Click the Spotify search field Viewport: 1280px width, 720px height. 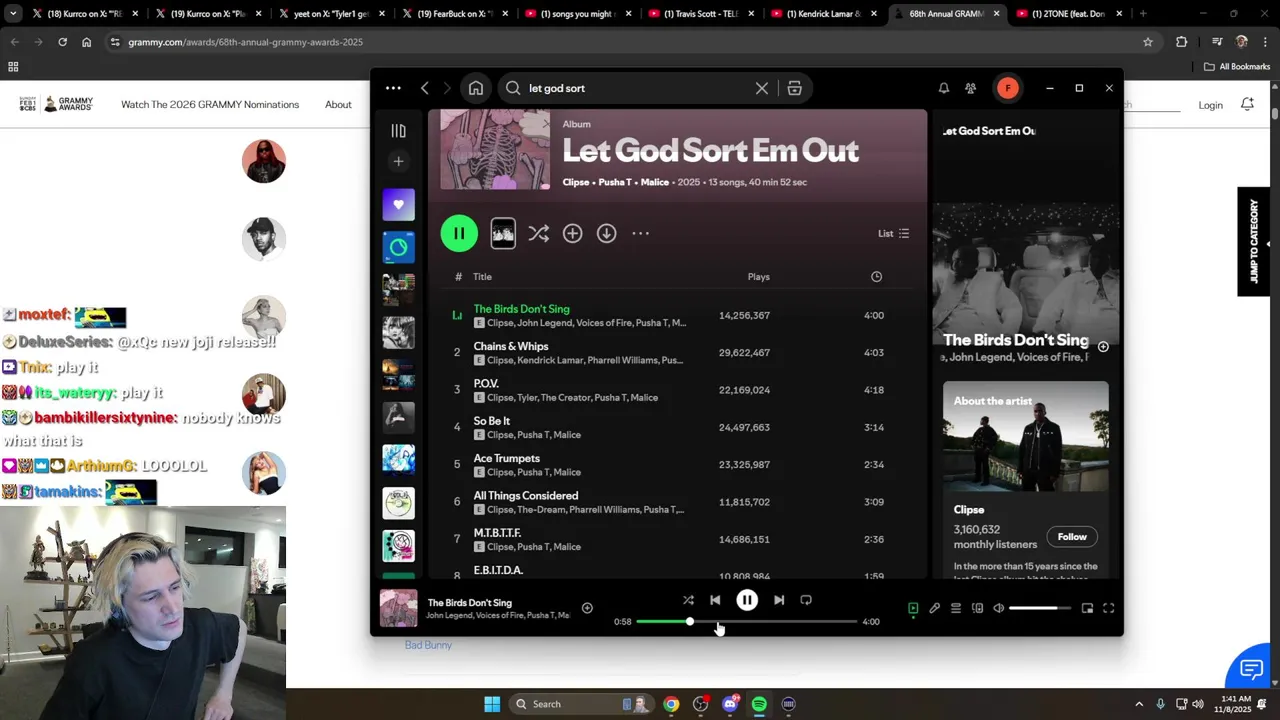[x=640, y=88]
